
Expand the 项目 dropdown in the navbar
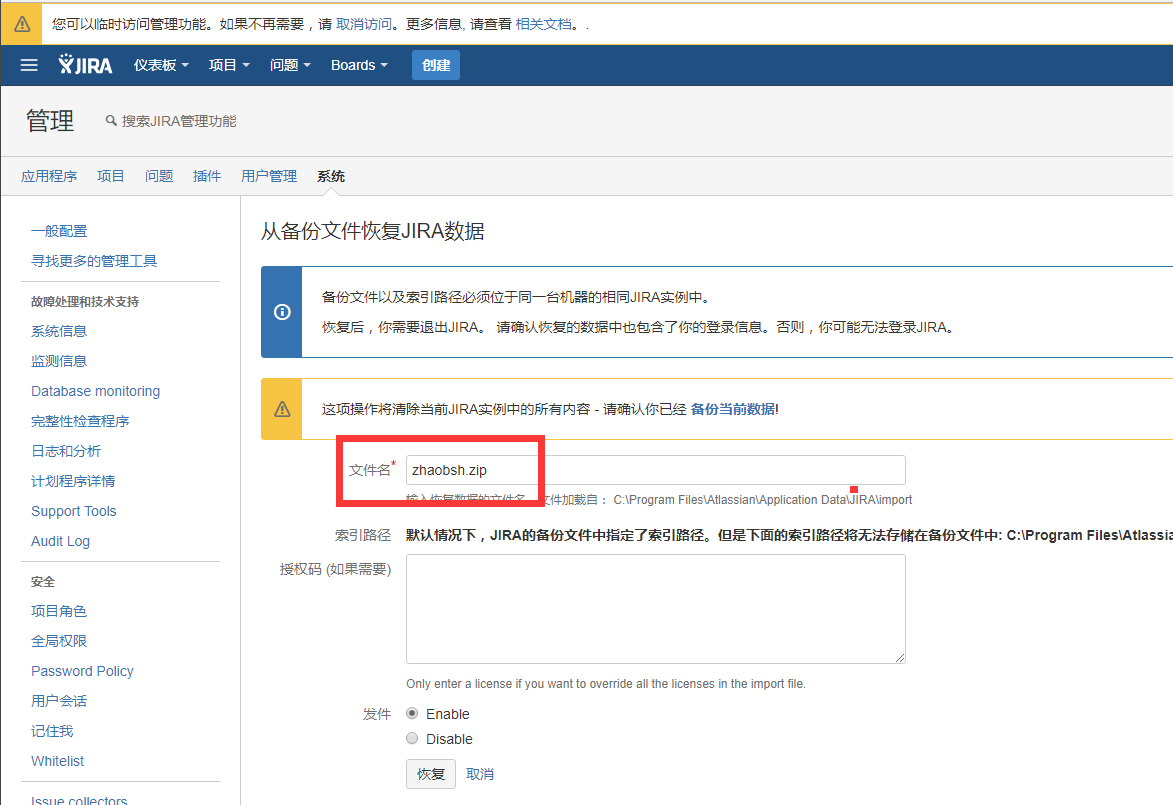[x=229, y=65]
